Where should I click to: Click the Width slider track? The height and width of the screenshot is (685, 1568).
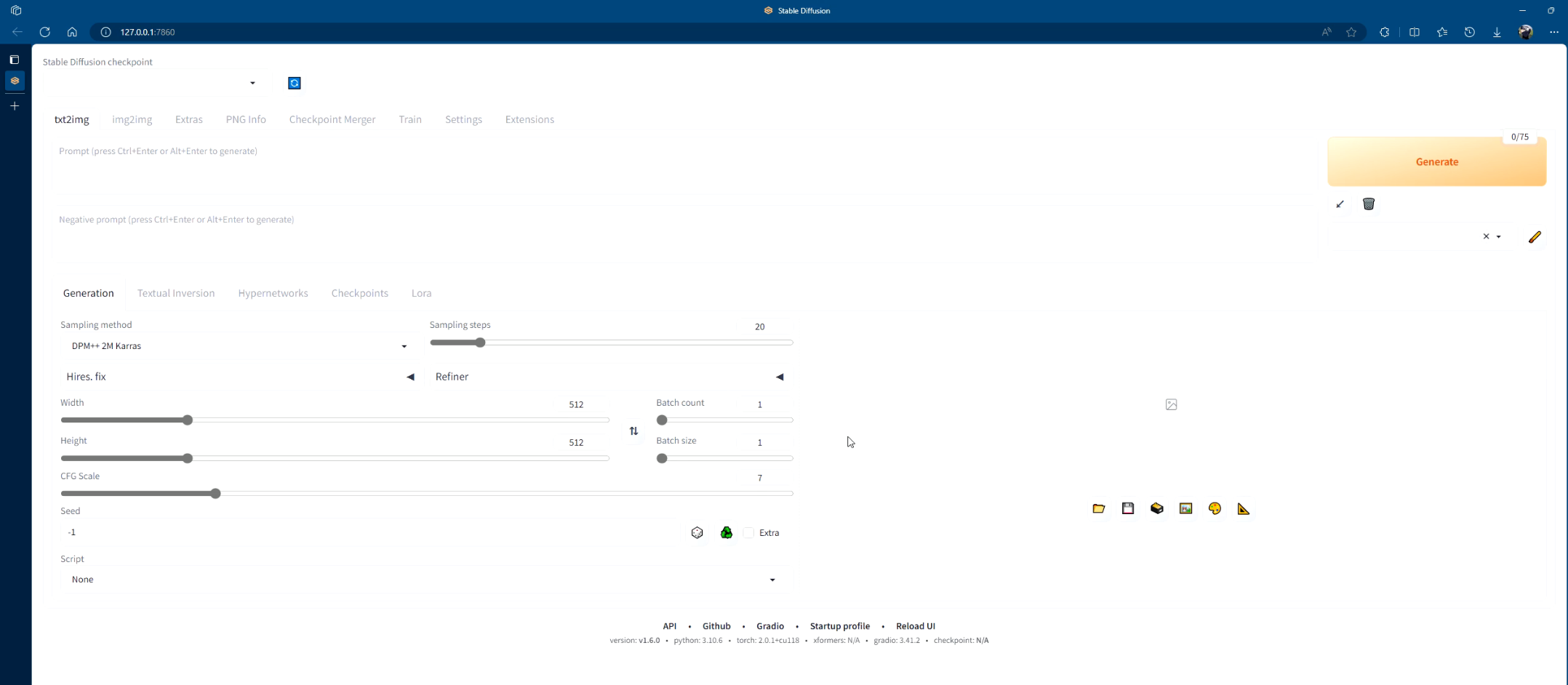click(335, 420)
